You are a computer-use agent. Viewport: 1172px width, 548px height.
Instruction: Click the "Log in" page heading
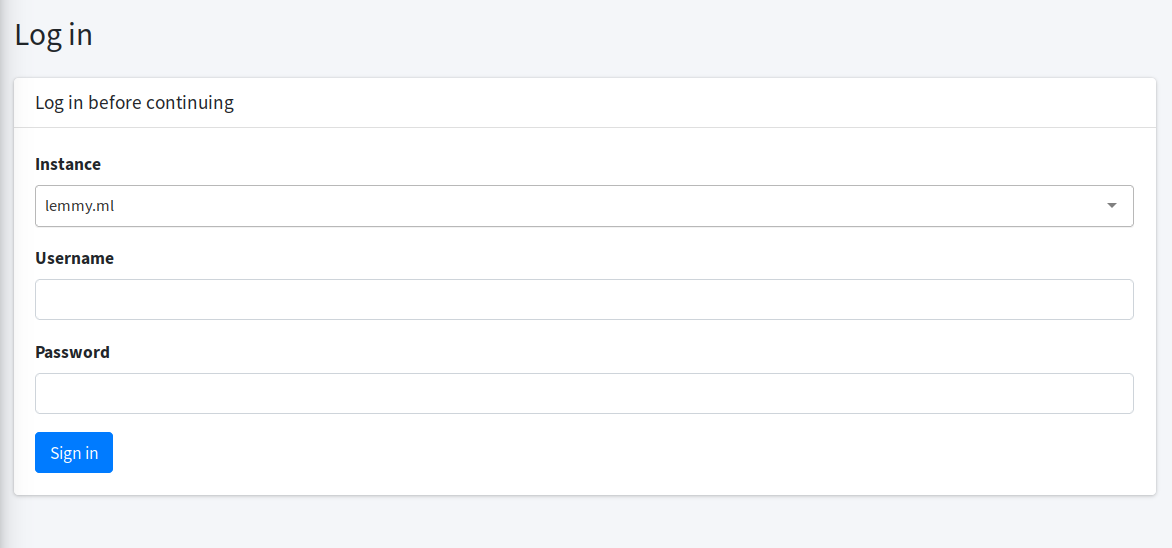point(53,35)
